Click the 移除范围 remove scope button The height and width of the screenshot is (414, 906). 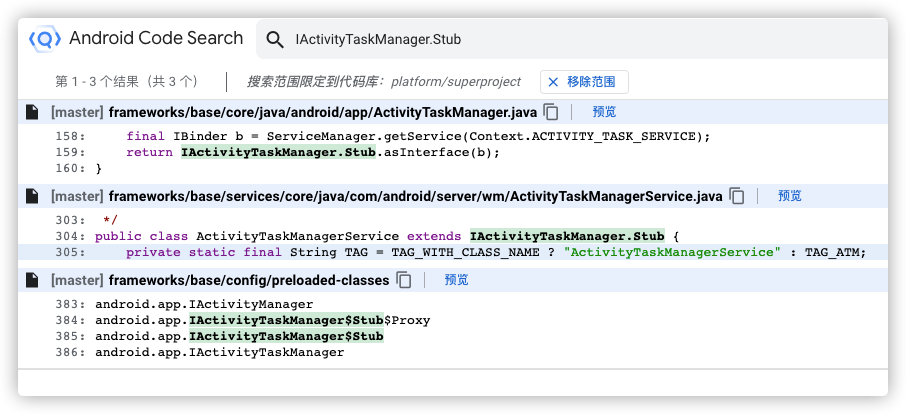click(x=584, y=82)
